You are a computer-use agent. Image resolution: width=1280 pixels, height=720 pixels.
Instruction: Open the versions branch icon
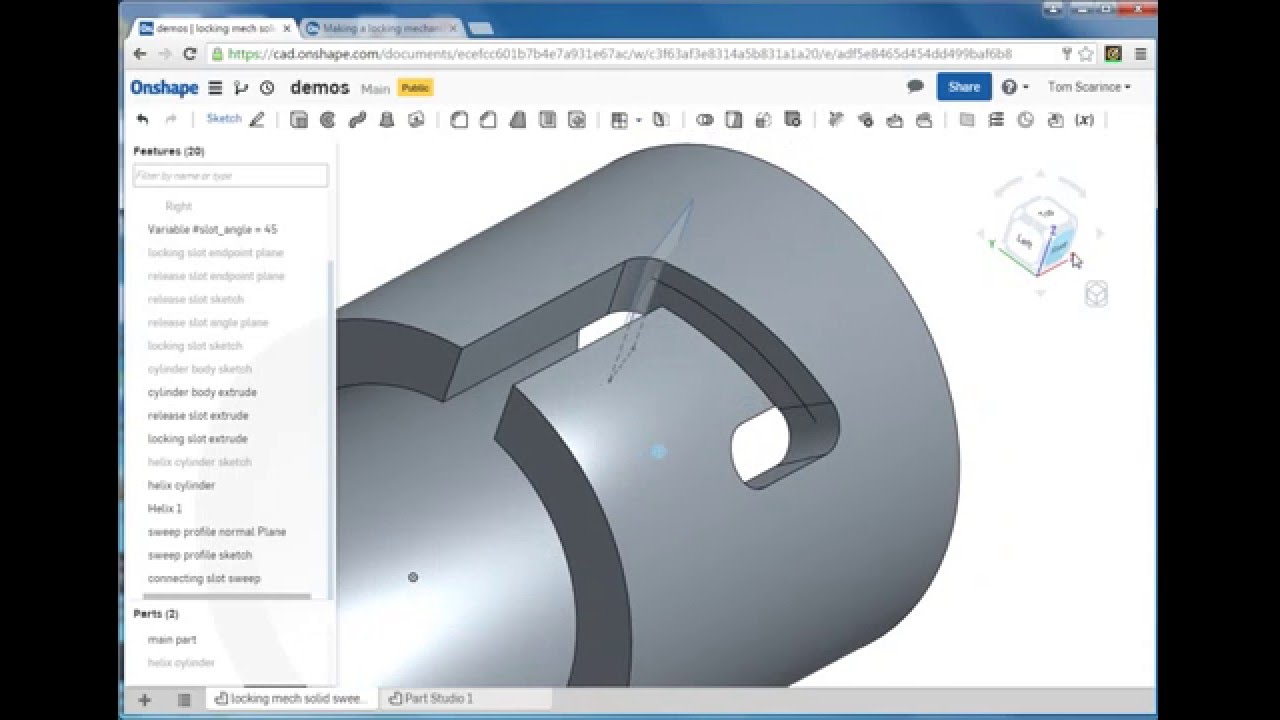pos(240,88)
